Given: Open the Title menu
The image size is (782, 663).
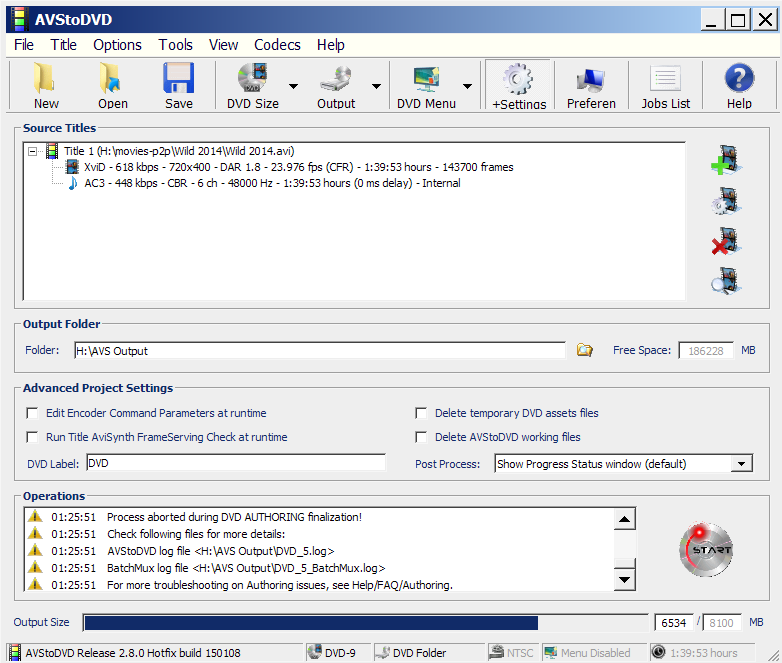Looking at the screenshot, I should pyautogui.click(x=63, y=45).
